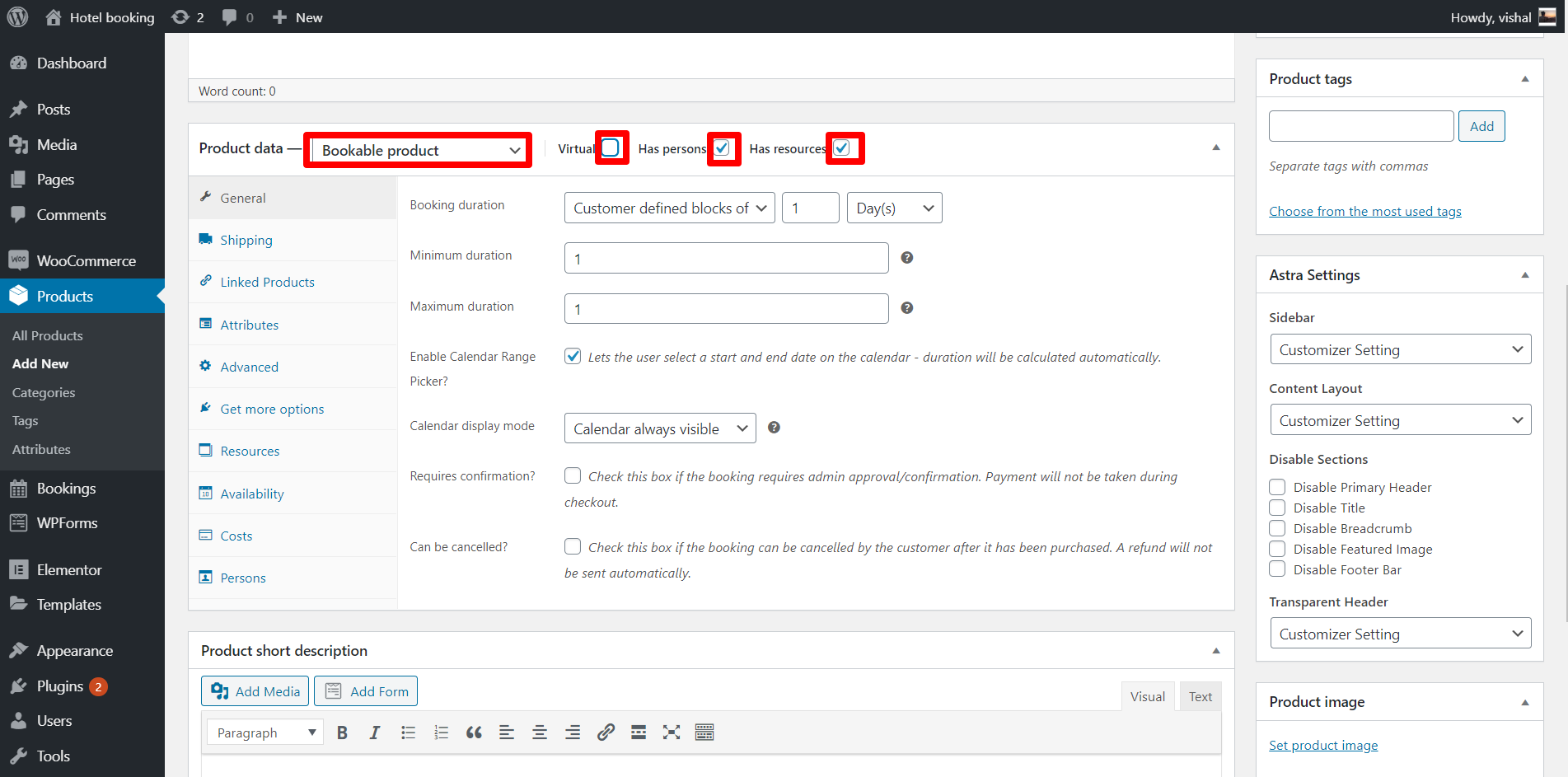1568x777 pixels.
Task: Open Customer defined blocks of dropdown
Action: coord(669,208)
